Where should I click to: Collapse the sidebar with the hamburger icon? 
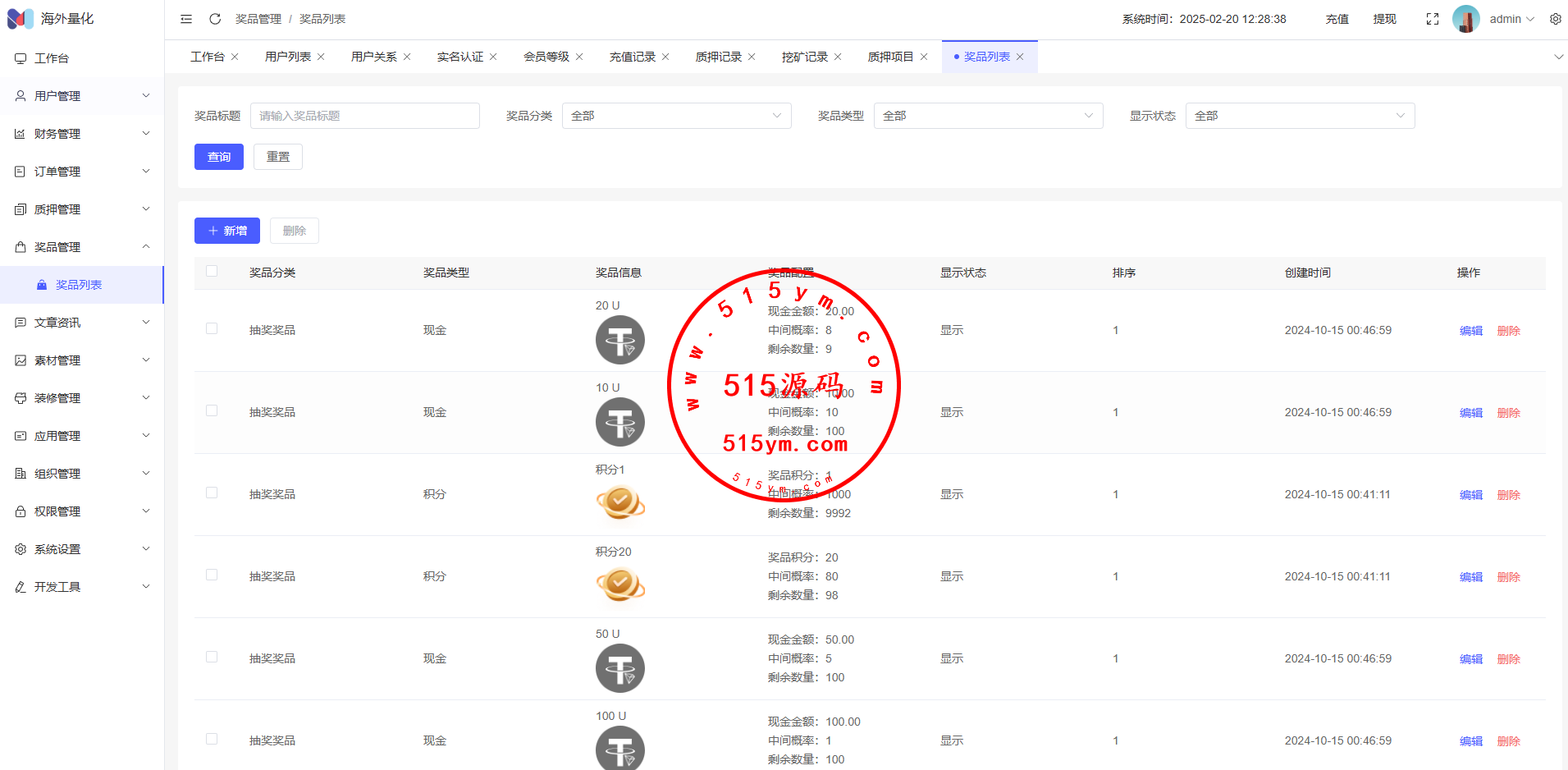click(x=186, y=19)
